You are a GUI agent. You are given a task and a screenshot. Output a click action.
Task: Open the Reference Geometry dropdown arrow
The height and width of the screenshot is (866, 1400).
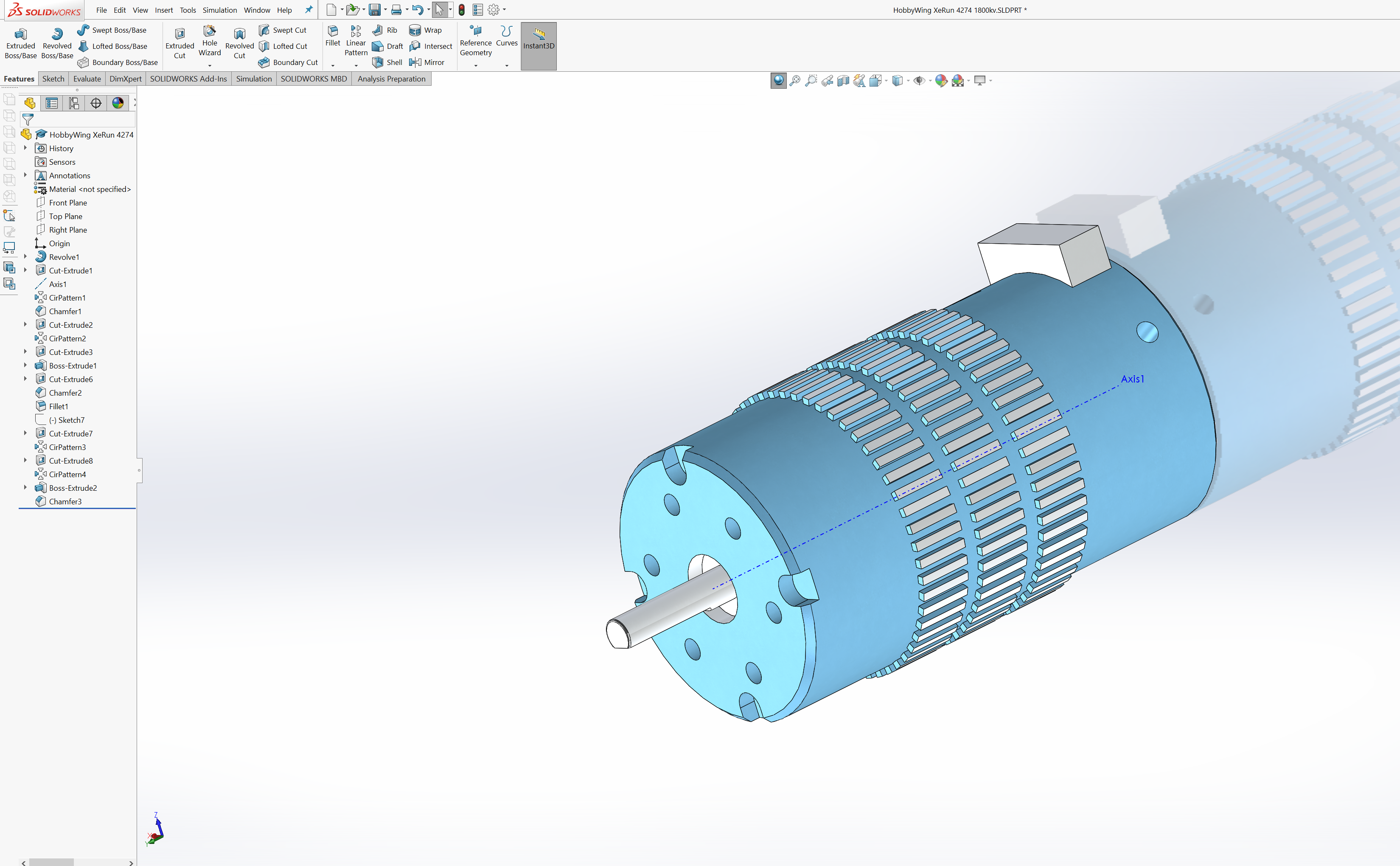tap(476, 66)
